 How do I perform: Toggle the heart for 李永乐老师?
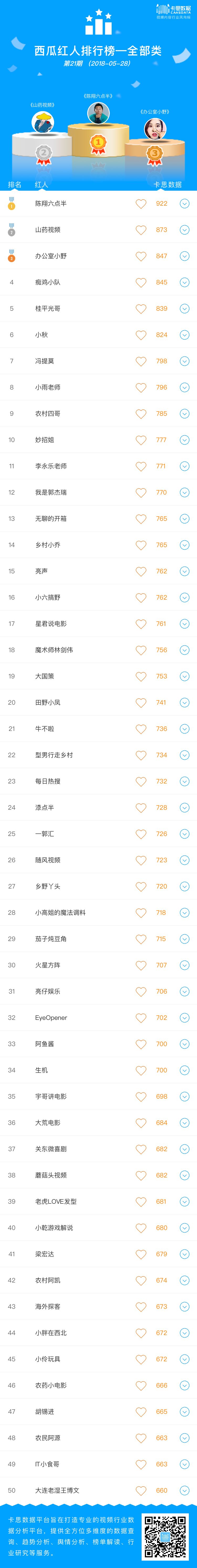[141, 466]
